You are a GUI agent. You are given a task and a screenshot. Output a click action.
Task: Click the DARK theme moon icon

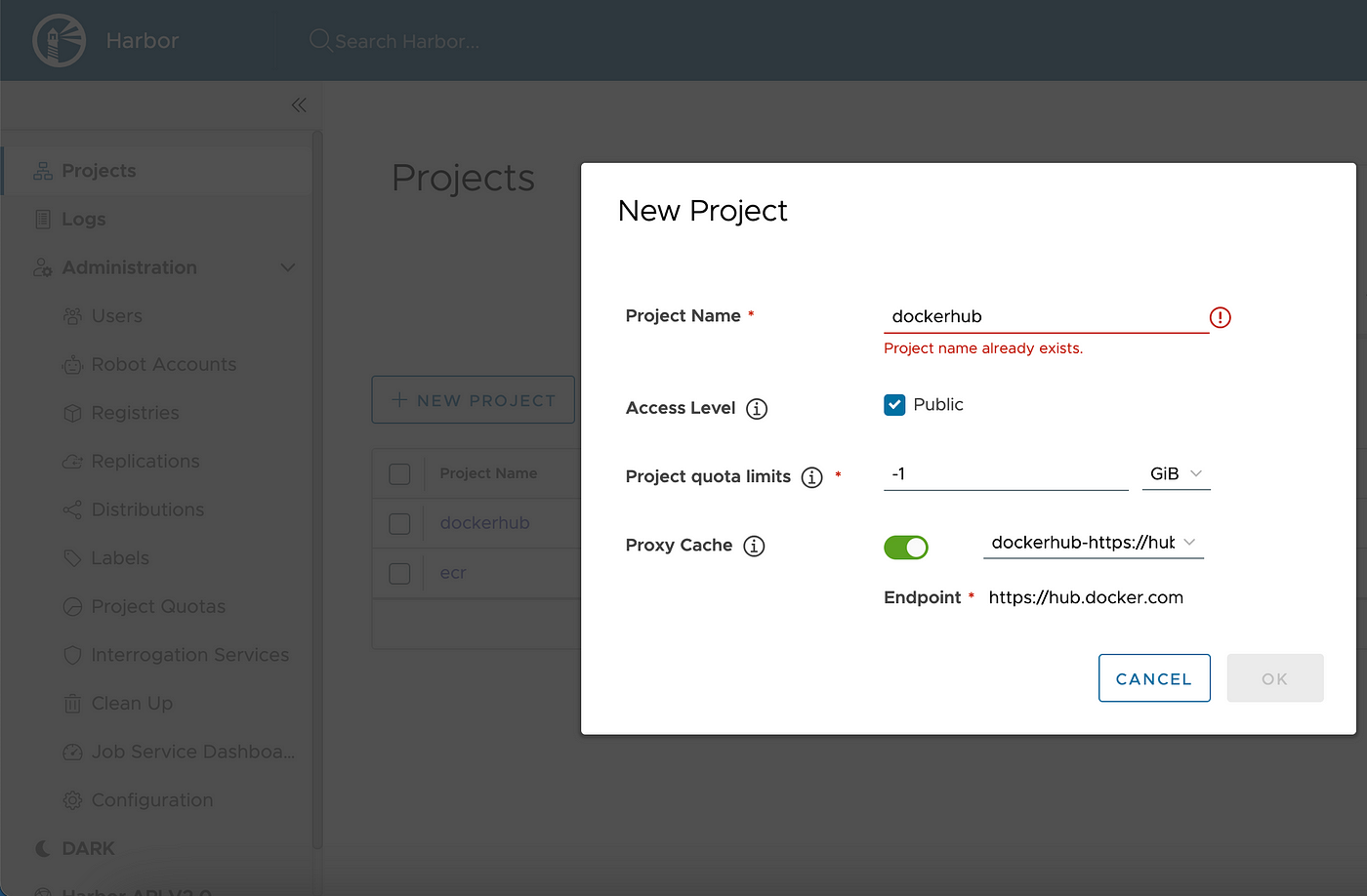(x=43, y=849)
